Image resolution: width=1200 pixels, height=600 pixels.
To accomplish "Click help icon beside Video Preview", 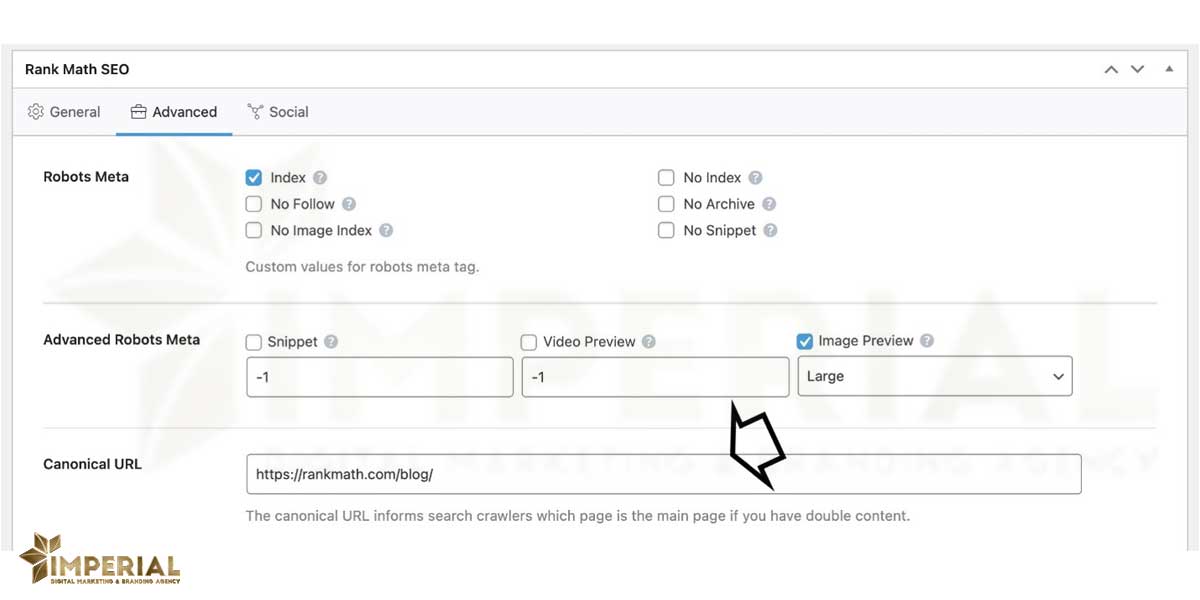I will pyautogui.click(x=649, y=342).
